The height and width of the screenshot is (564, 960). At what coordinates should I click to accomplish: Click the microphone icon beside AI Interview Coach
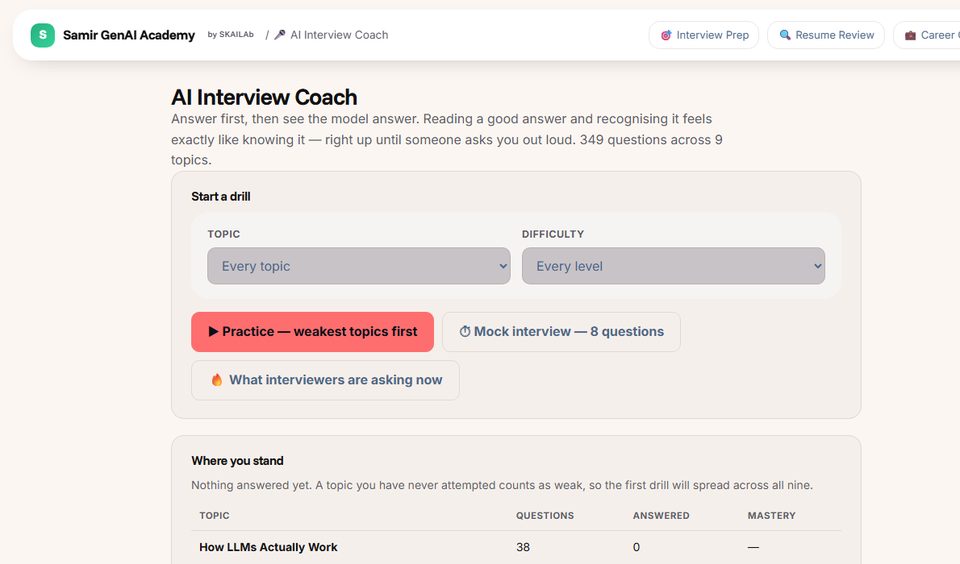(280, 35)
